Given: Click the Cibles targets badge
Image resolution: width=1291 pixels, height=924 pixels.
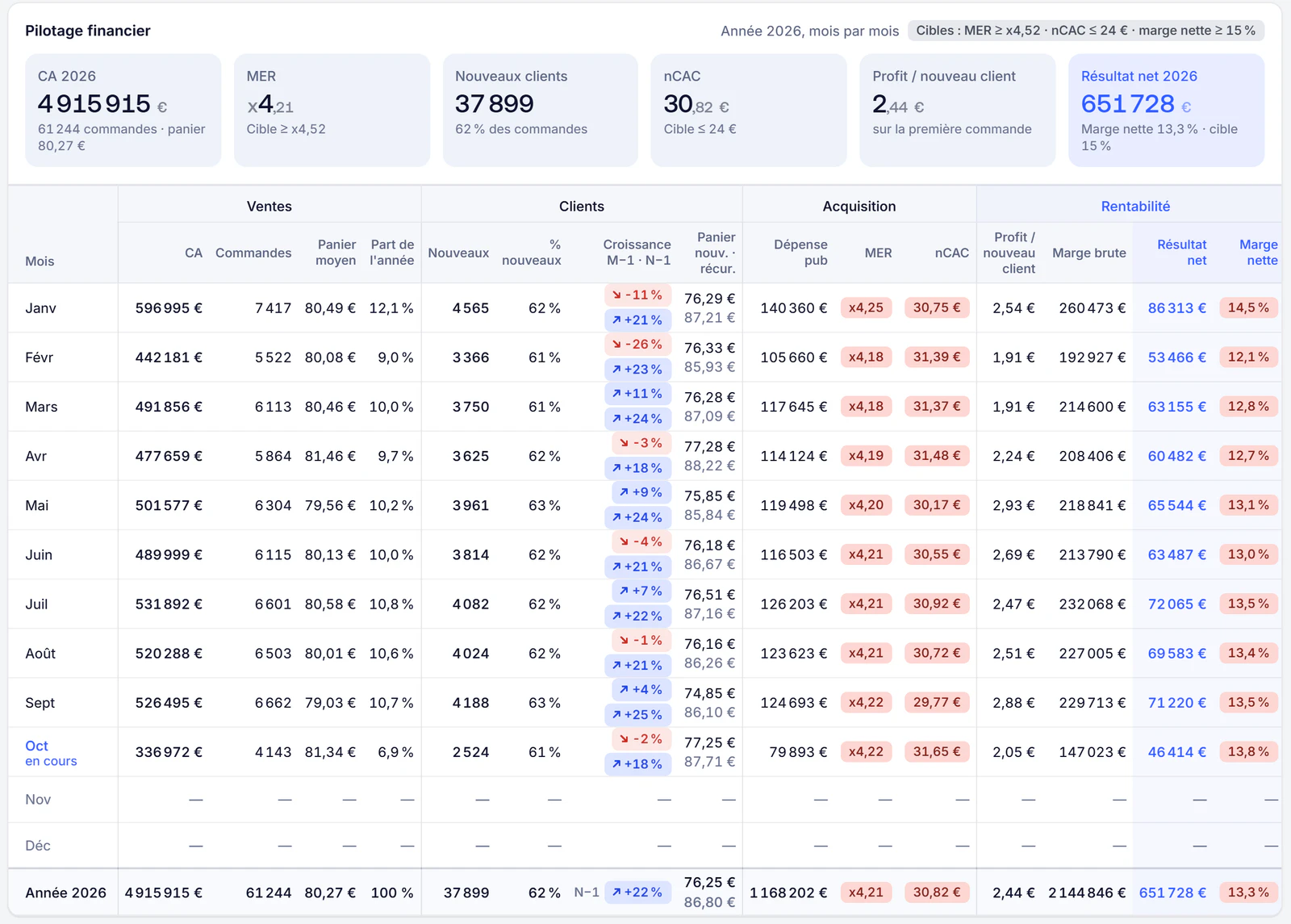Looking at the screenshot, I should point(1085,31).
